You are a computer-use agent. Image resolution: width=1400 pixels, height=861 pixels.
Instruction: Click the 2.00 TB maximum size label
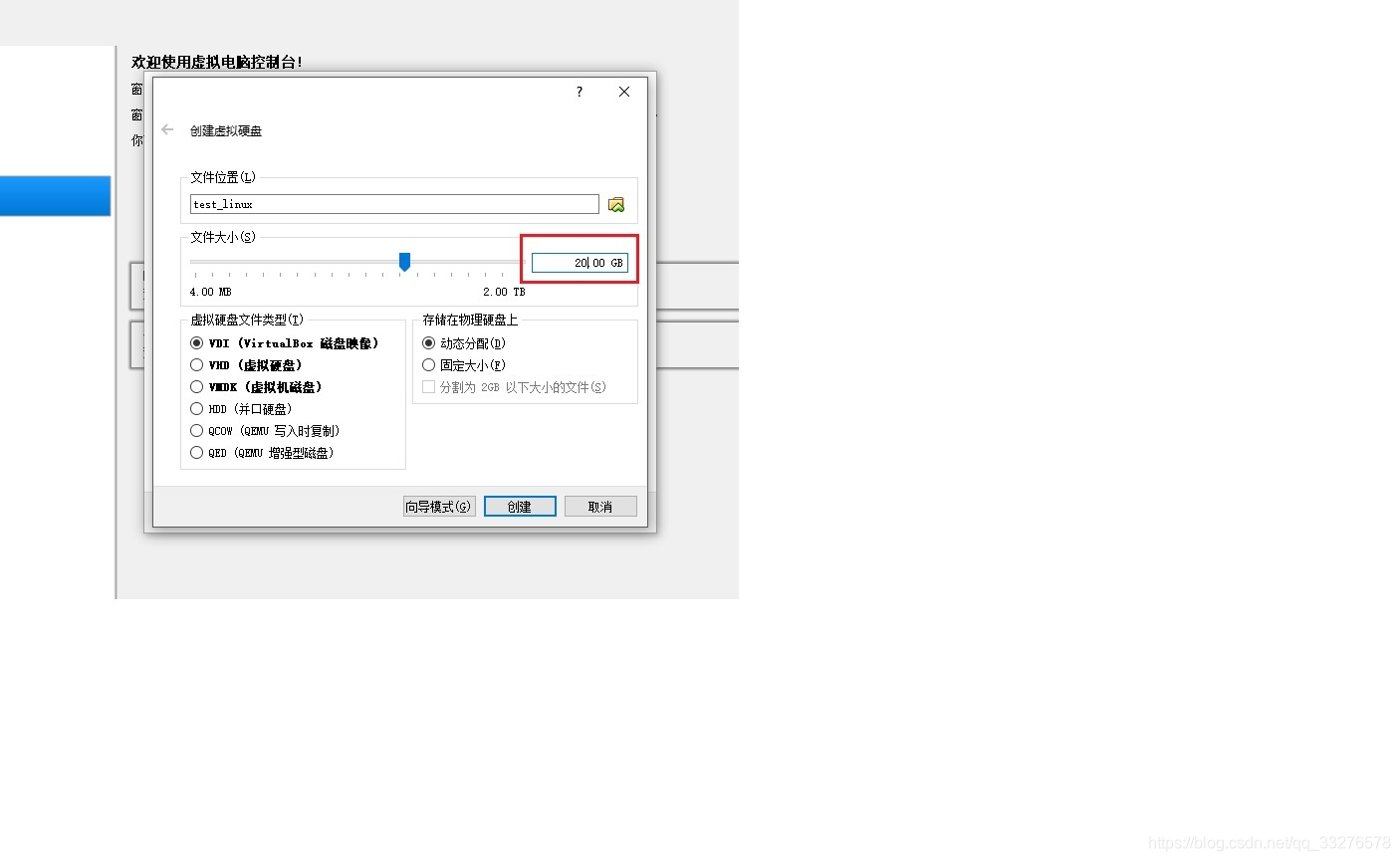[x=504, y=292]
